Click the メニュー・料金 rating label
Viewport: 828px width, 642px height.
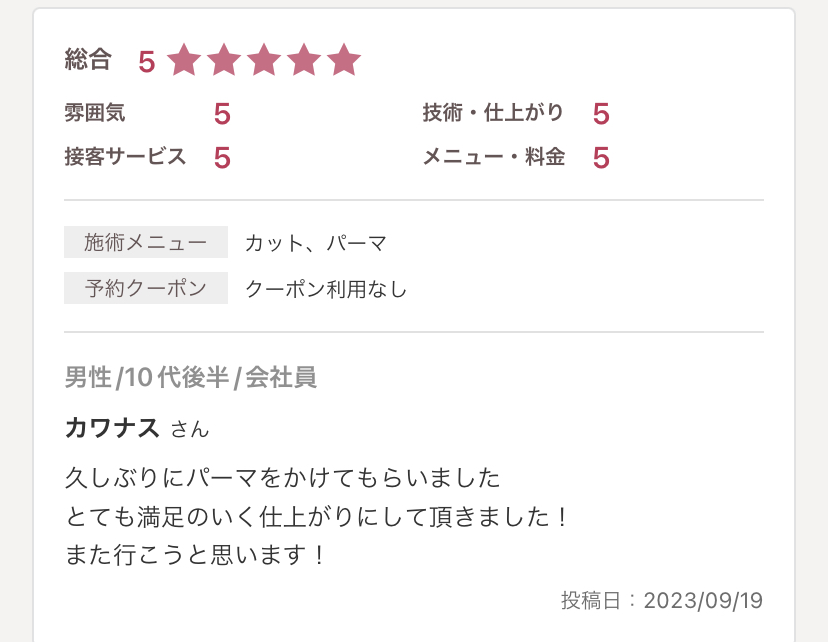click(493, 157)
